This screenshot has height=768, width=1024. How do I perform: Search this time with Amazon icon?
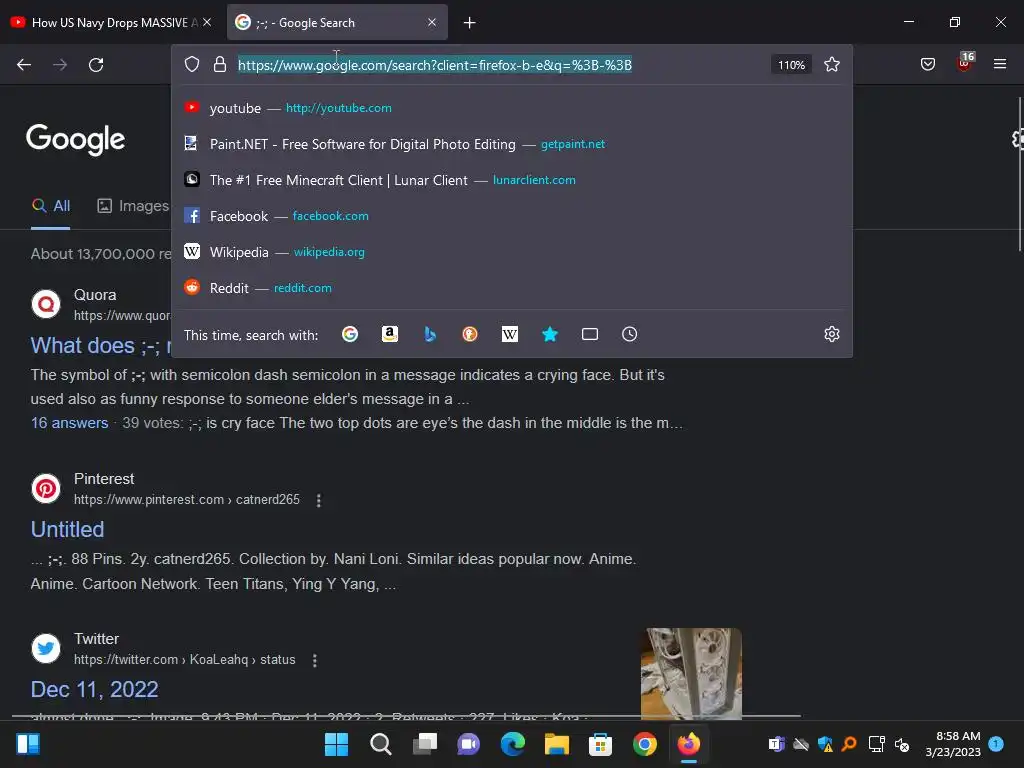390,334
